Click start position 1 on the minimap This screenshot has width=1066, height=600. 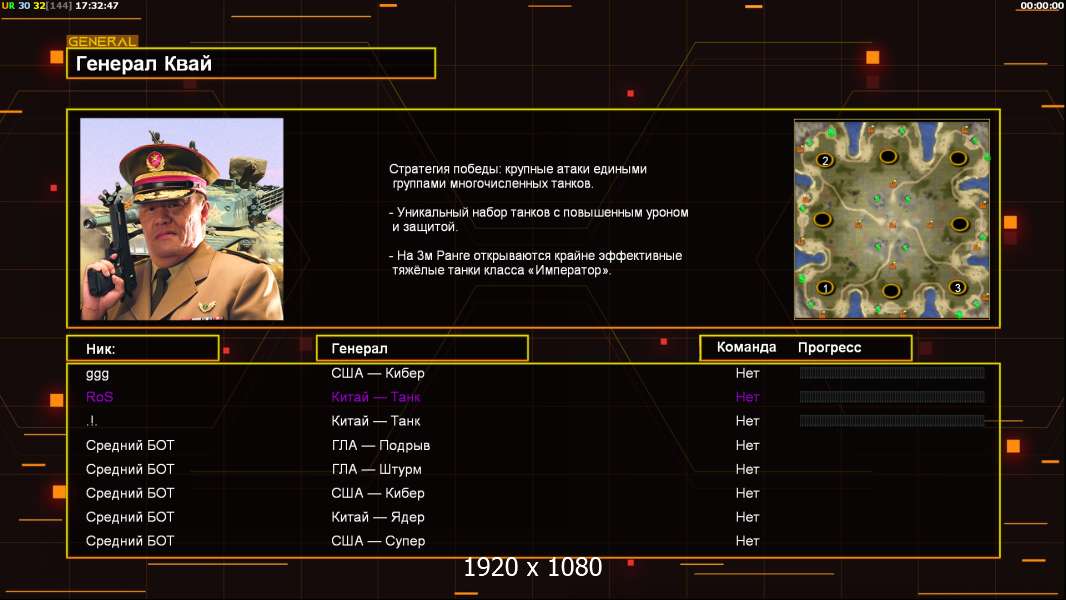click(x=825, y=288)
